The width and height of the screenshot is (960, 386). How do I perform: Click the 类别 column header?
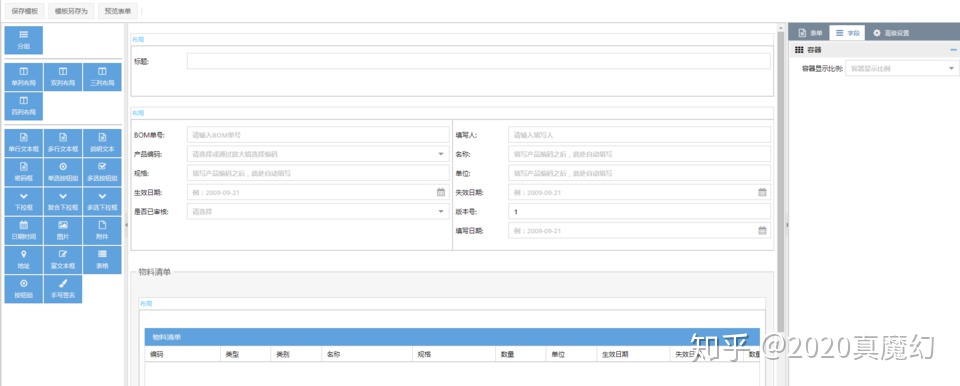pos(296,354)
